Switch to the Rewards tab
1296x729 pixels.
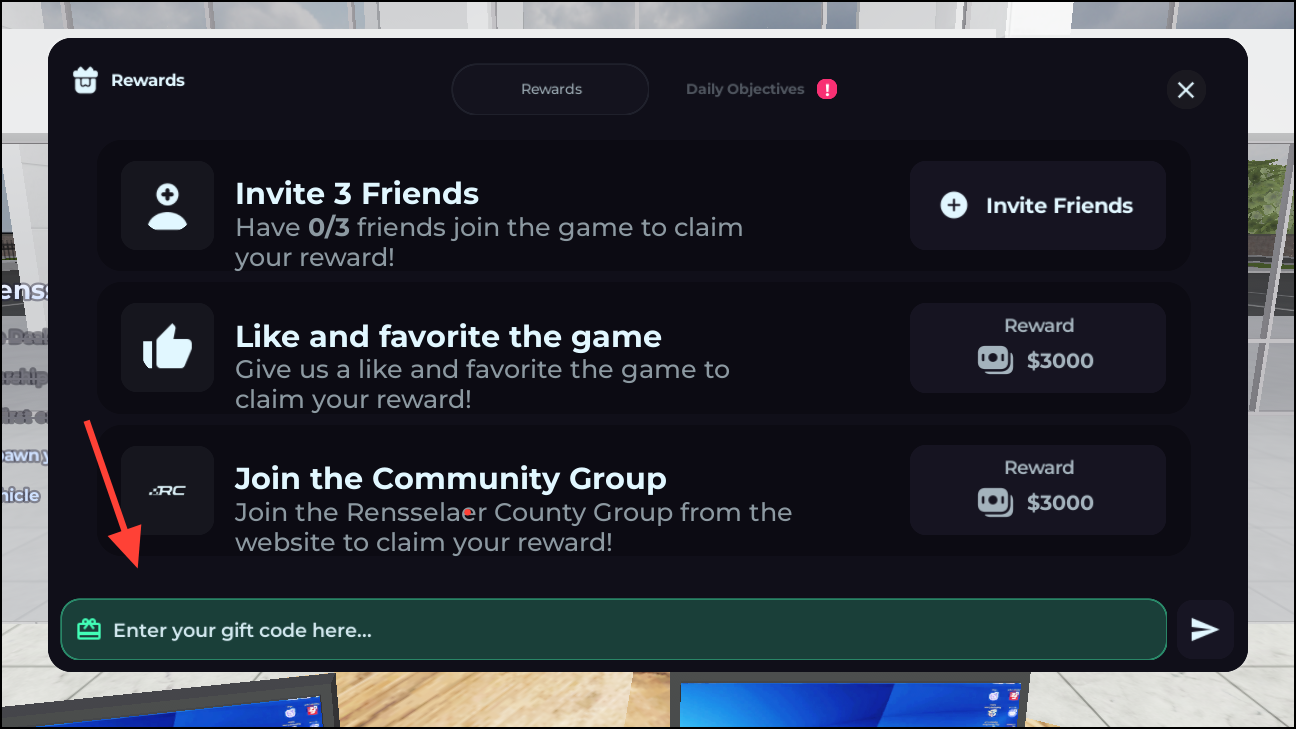551,89
